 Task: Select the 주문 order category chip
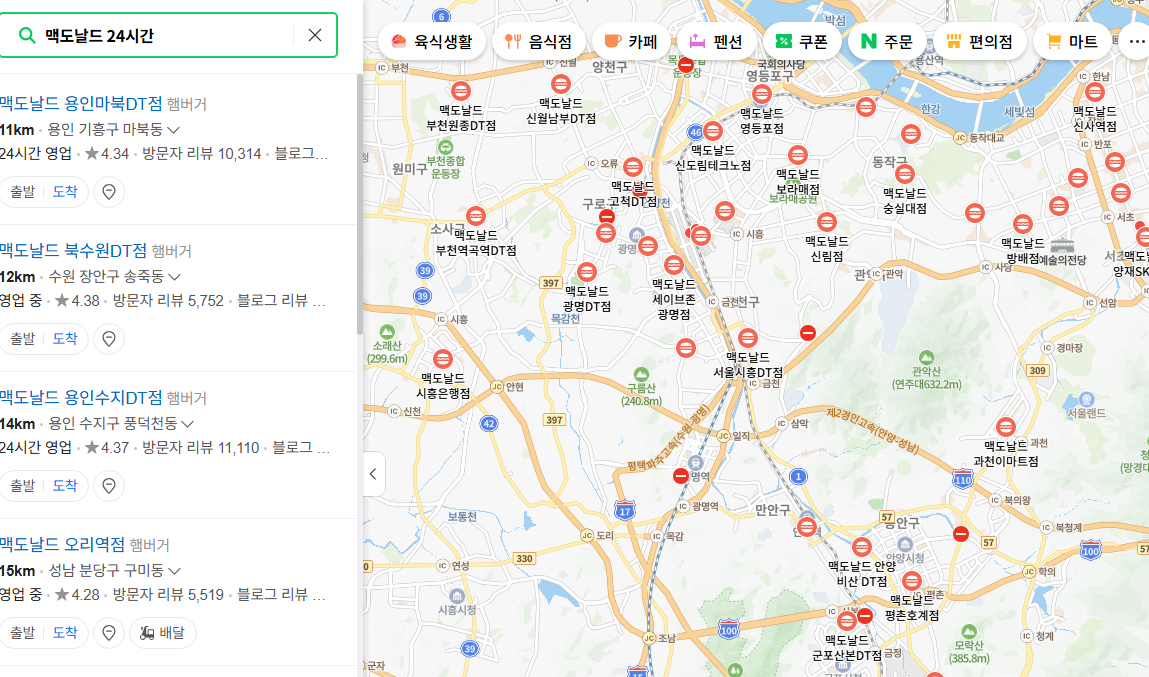click(887, 42)
